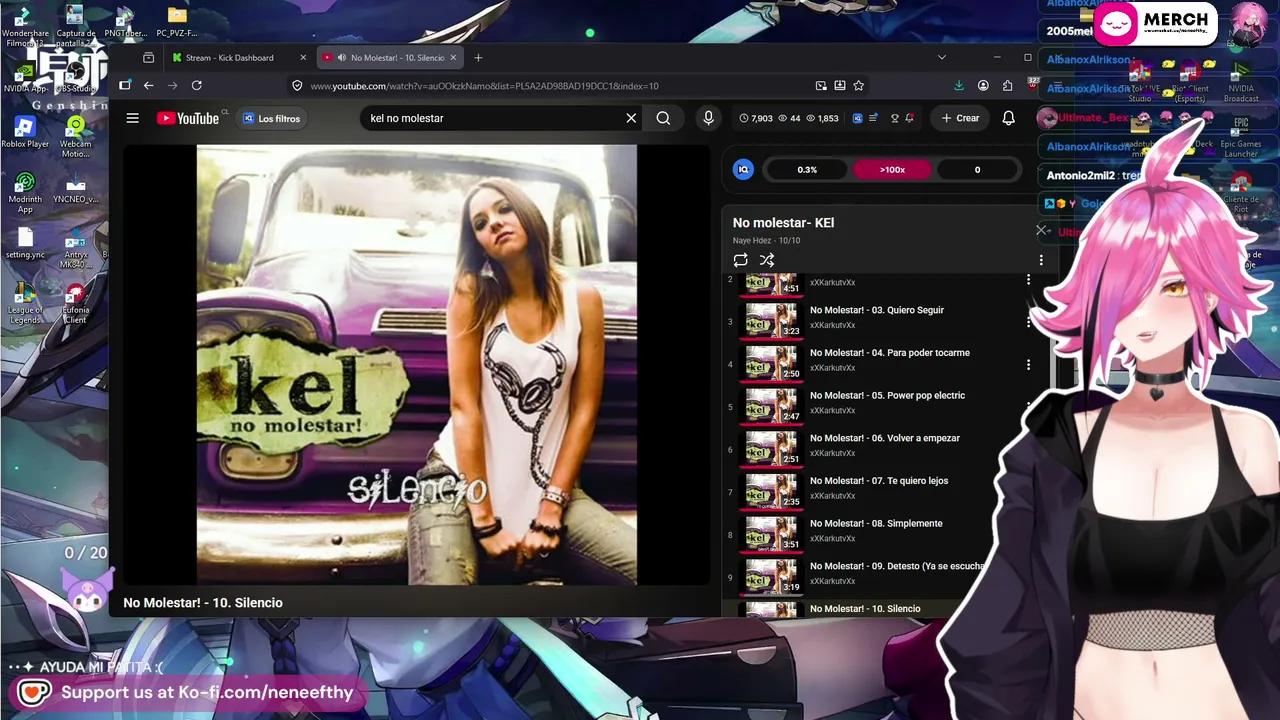Open the browser downloads arrow

pos(959,86)
